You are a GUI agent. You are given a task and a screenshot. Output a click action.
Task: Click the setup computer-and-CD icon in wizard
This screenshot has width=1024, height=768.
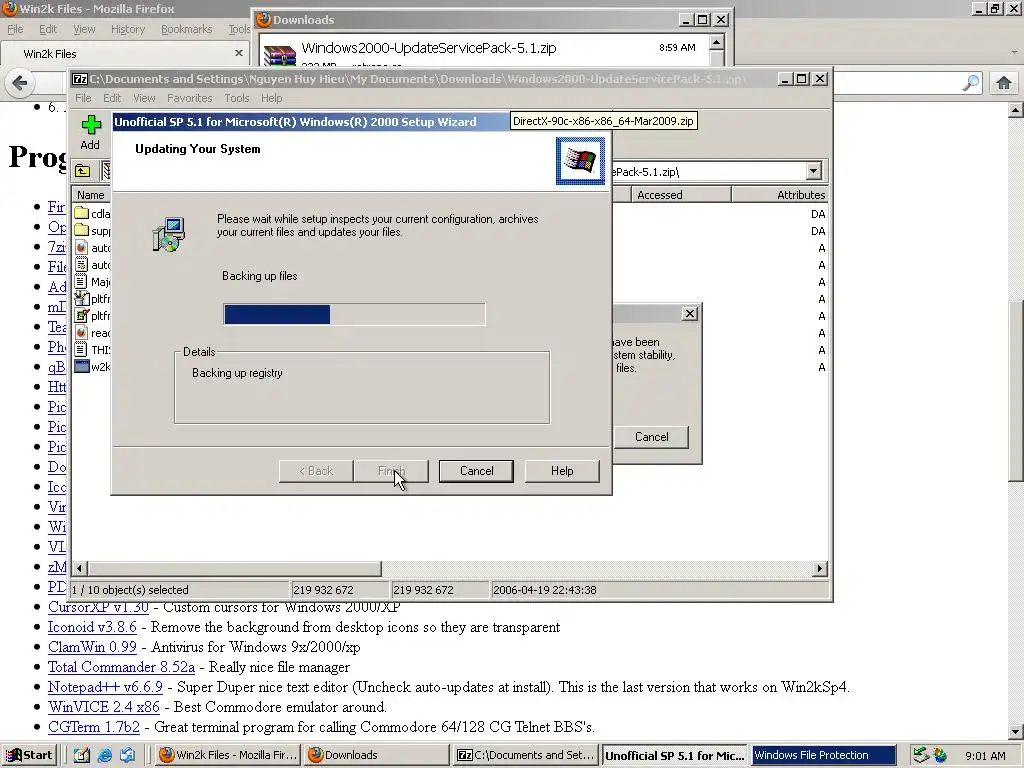pyautogui.click(x=169, y=234)
